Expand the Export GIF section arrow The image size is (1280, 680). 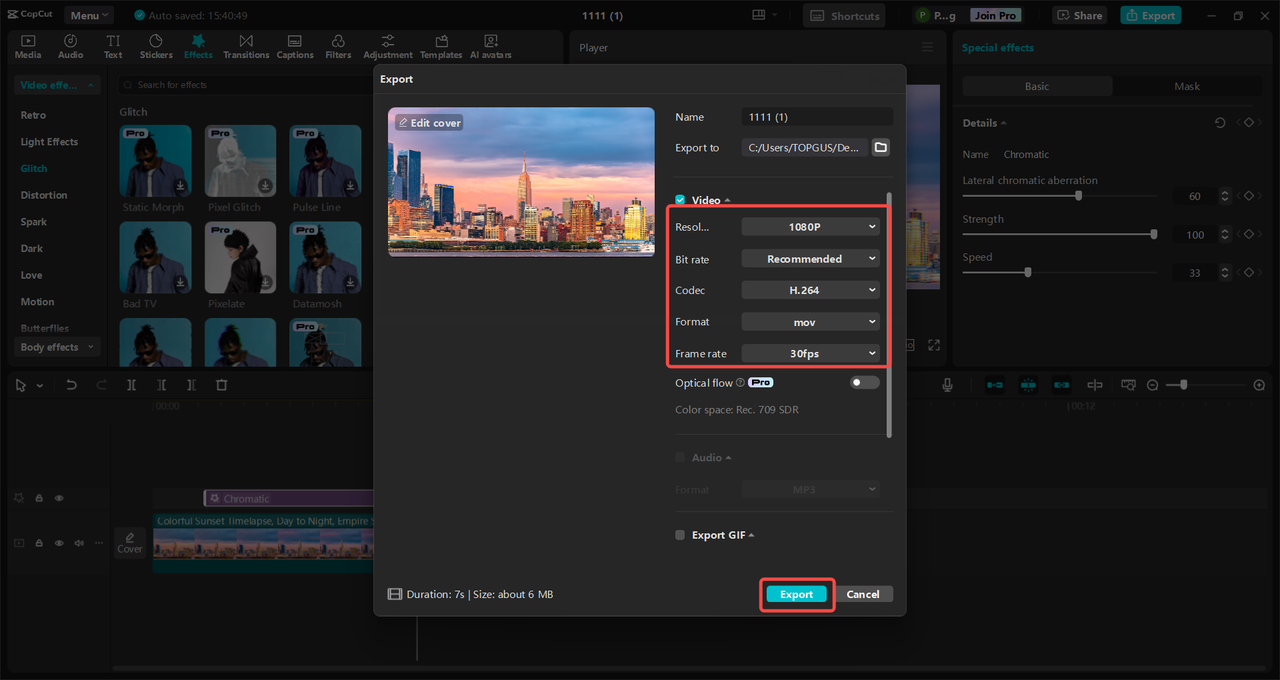752,535
